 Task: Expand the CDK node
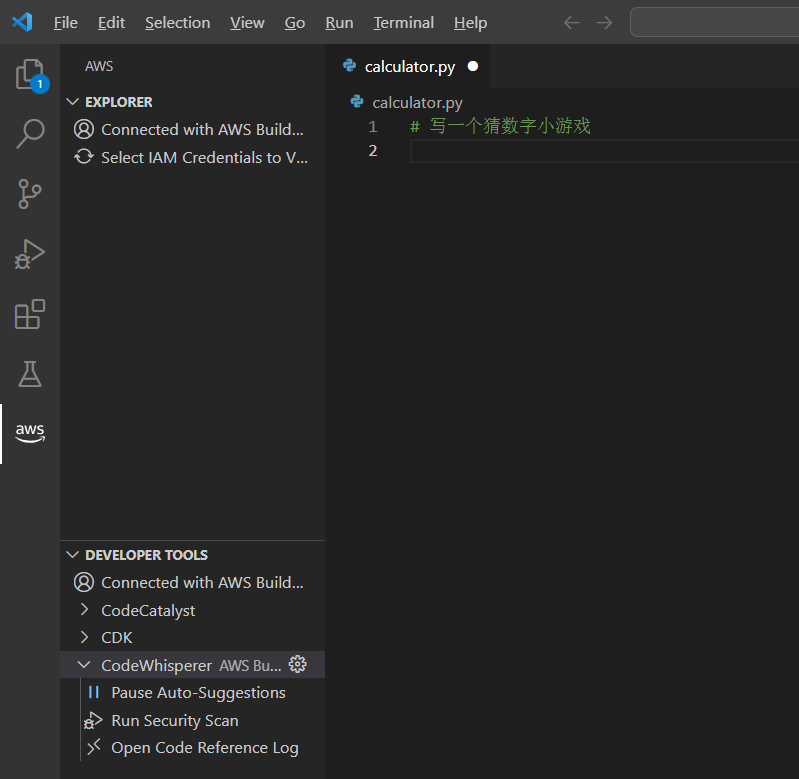coord(85,637)
